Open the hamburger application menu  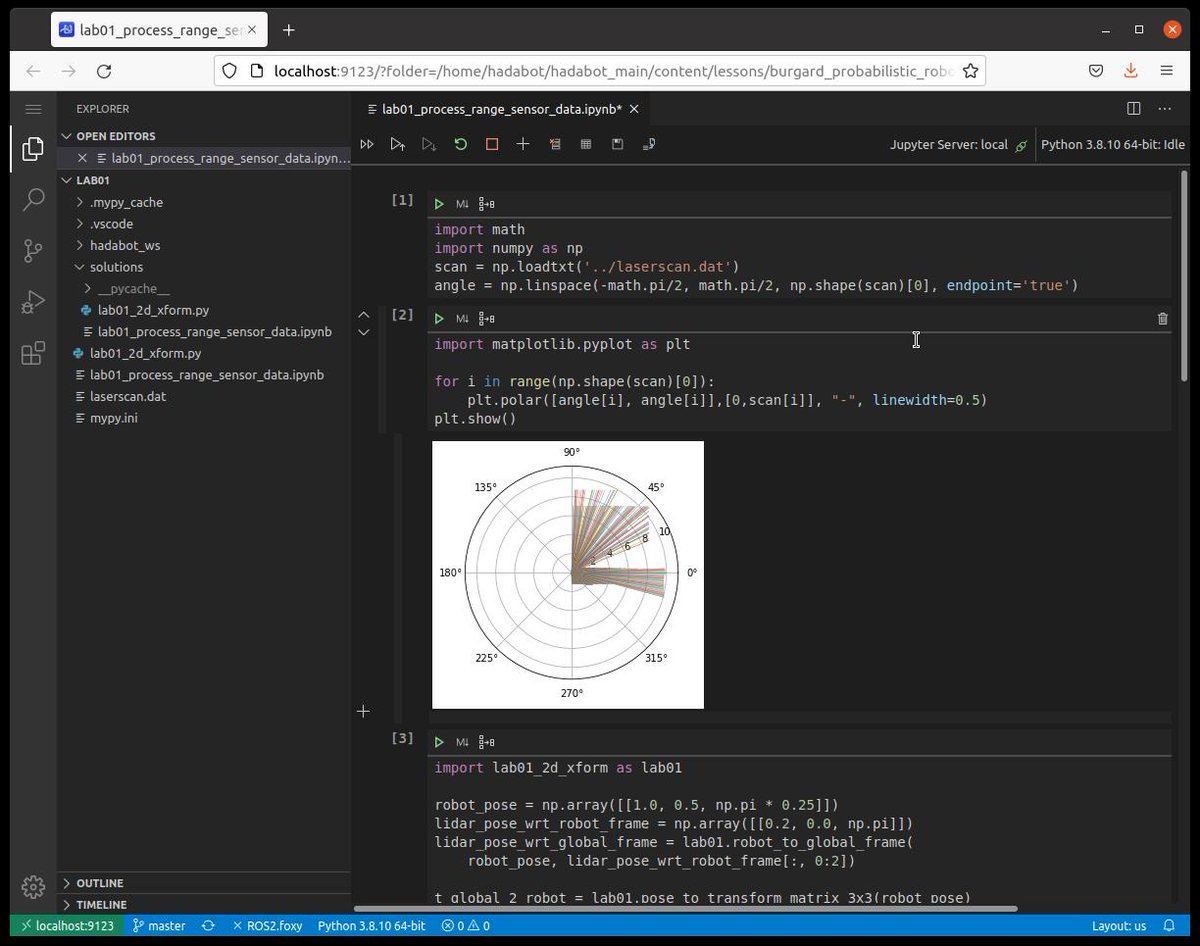click(33, 109)
